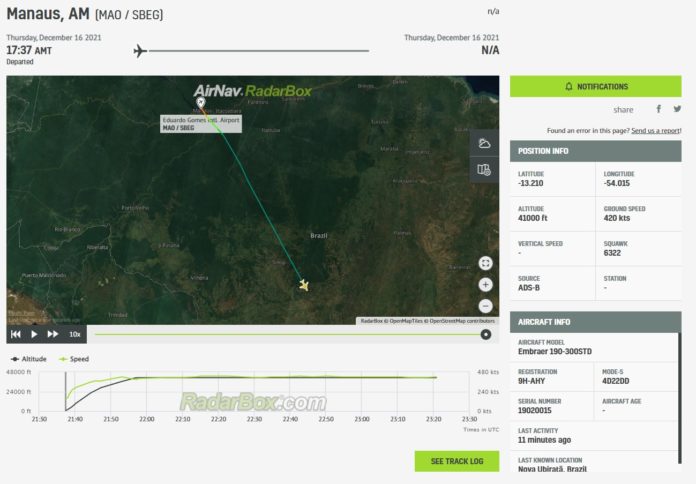Zoom out on the map
The image size is (696, 484).
(486, 306)
